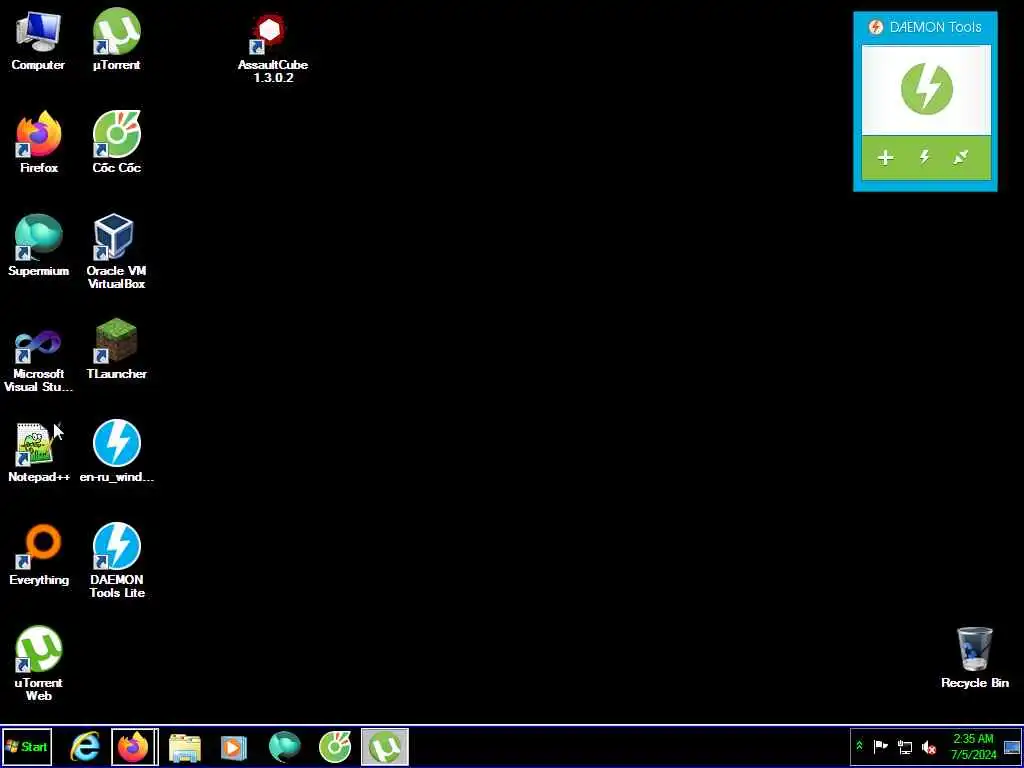The width and height of the screenshot is (1024, 768).
Task: Select the Recycle Bin icon
Action: [x=974, y=658]
